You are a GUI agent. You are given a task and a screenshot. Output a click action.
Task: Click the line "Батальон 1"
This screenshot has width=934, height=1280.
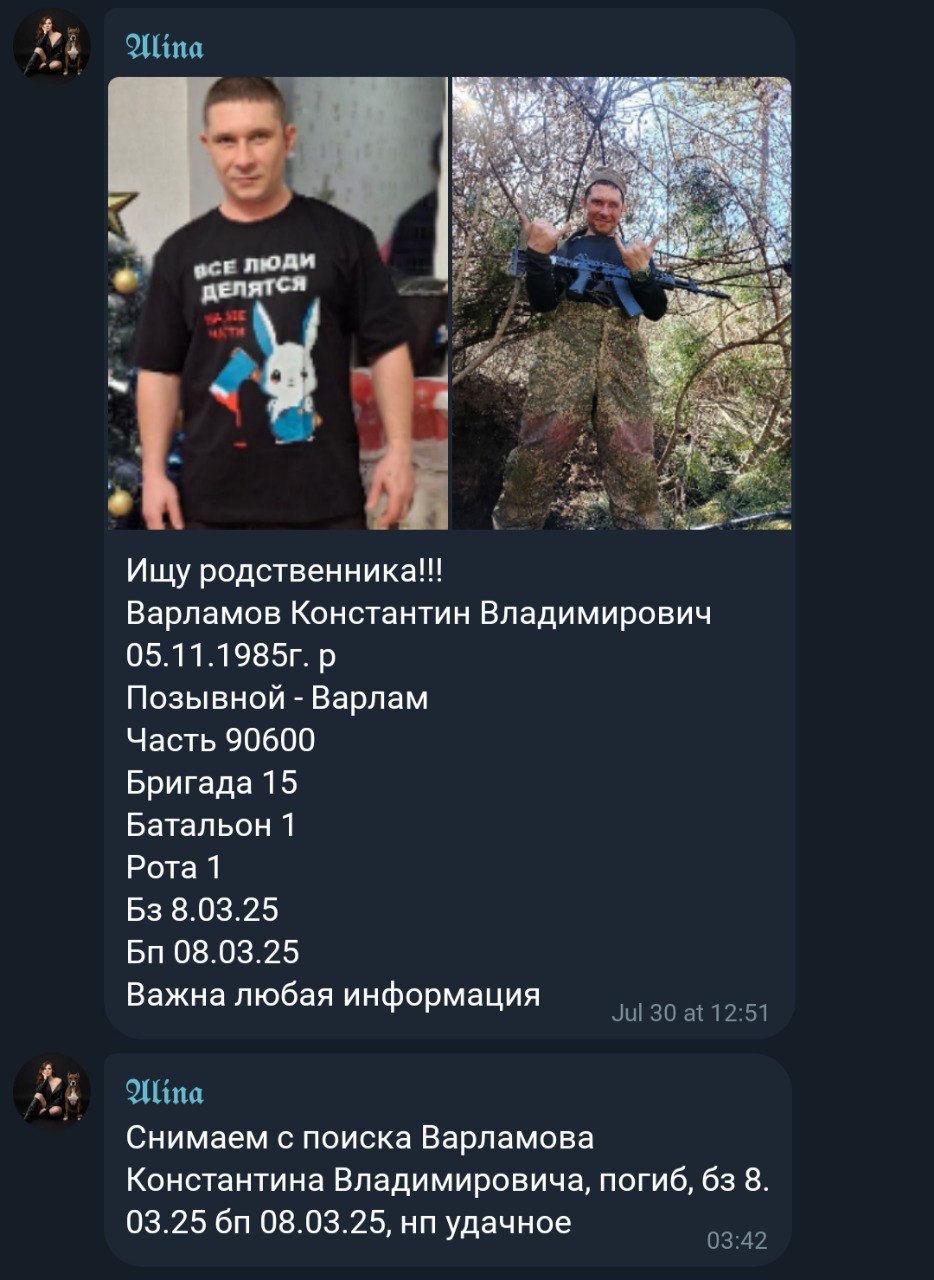(x=211, y=825)
